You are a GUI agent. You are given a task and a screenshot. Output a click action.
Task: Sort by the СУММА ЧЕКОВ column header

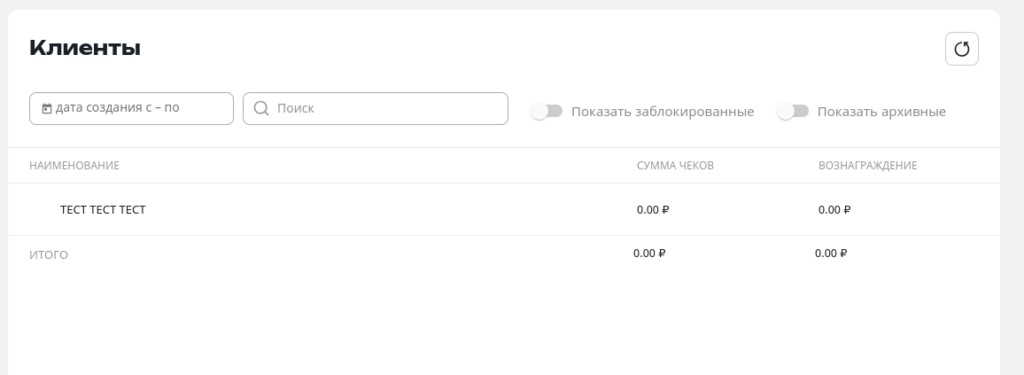point(675,166)
